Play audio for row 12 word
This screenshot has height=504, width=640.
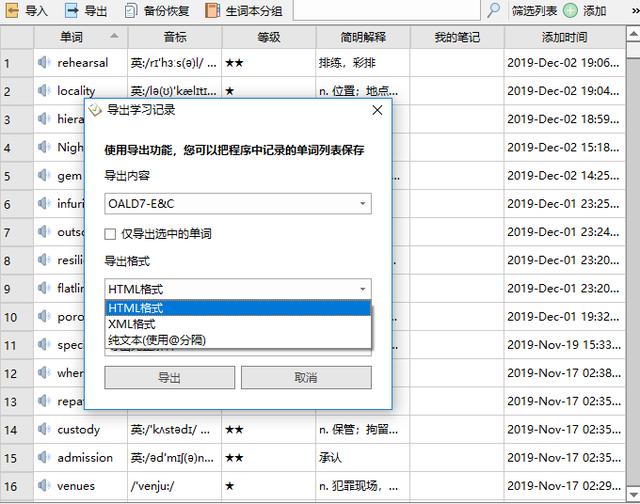[43, 373]
